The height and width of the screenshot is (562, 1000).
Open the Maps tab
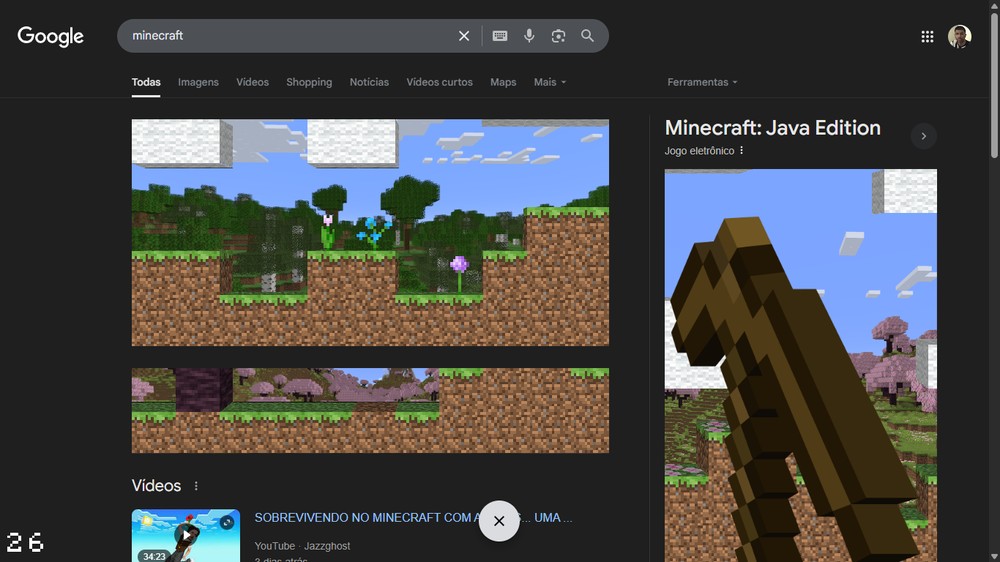(x=503, y=82)
